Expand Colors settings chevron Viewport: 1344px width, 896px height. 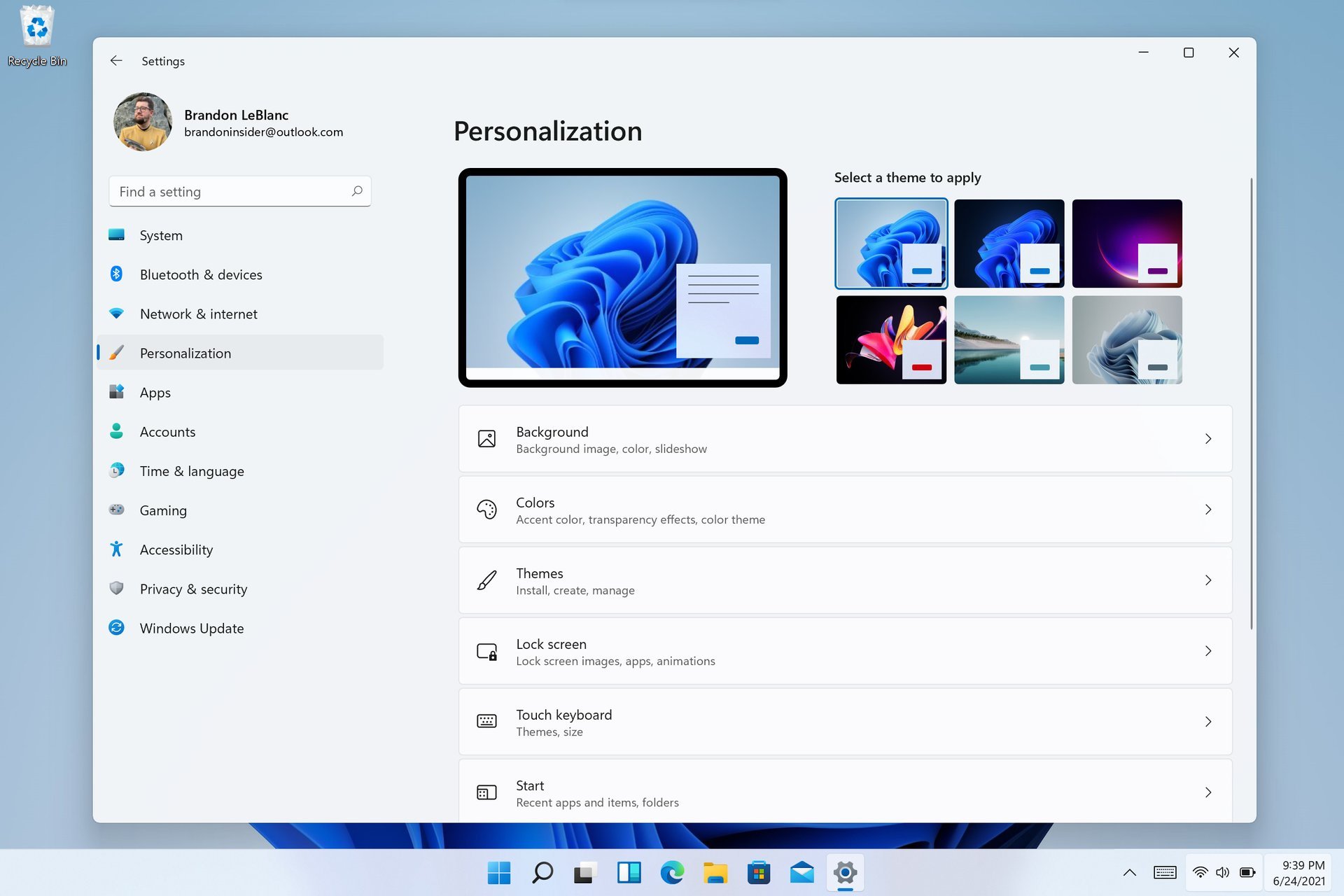tap(1208, 509)
